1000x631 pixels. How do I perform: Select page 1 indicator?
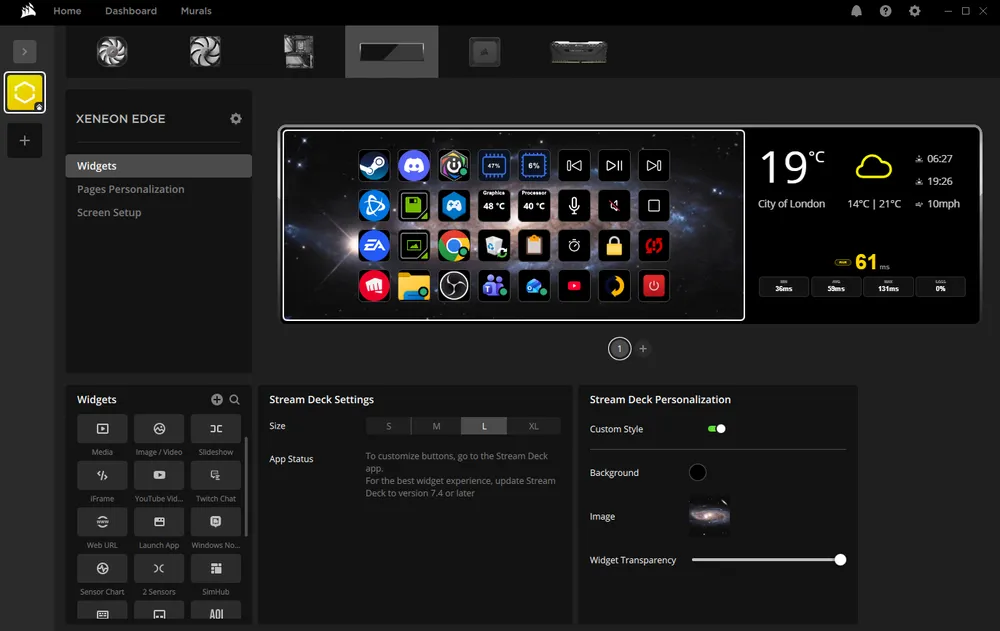click(x=619, y=348)
